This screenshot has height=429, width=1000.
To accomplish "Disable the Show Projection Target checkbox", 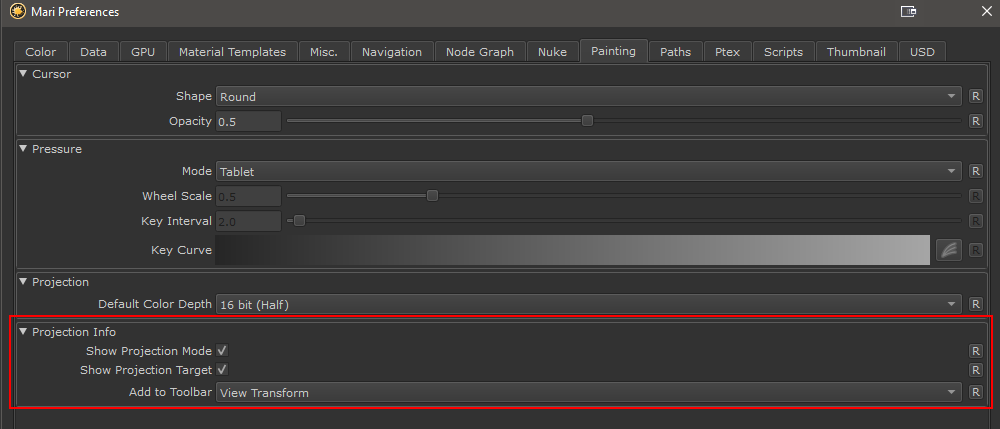I will (x=223, y=370).
